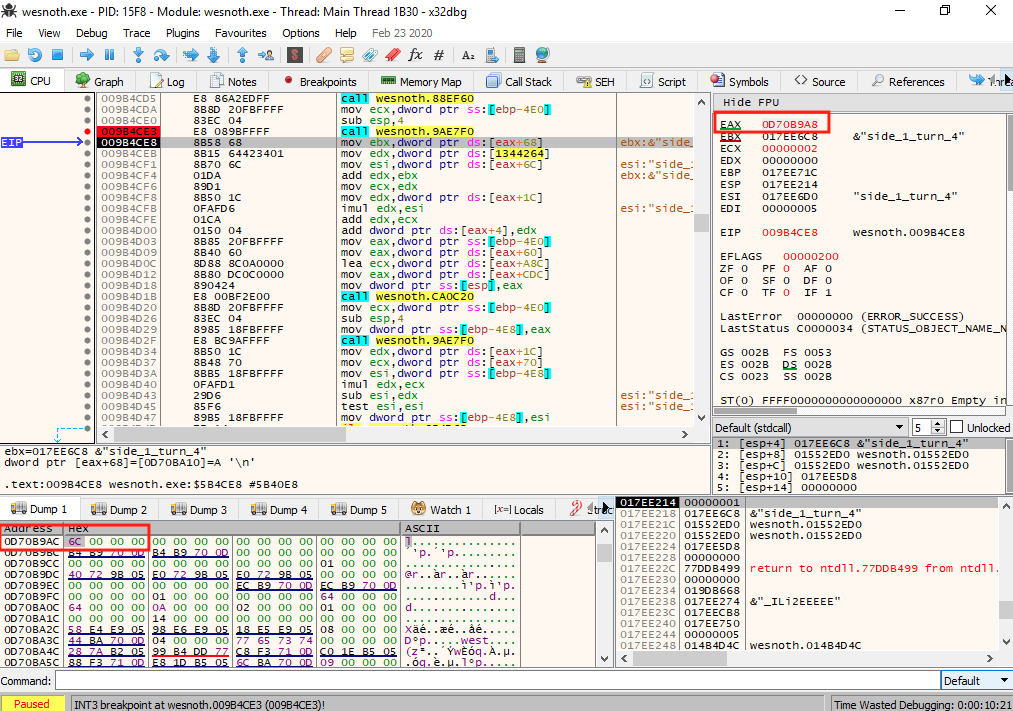The image size is (1013, 711).
Task: Click the Open file folder icon
Action: [x=12, y=55]
